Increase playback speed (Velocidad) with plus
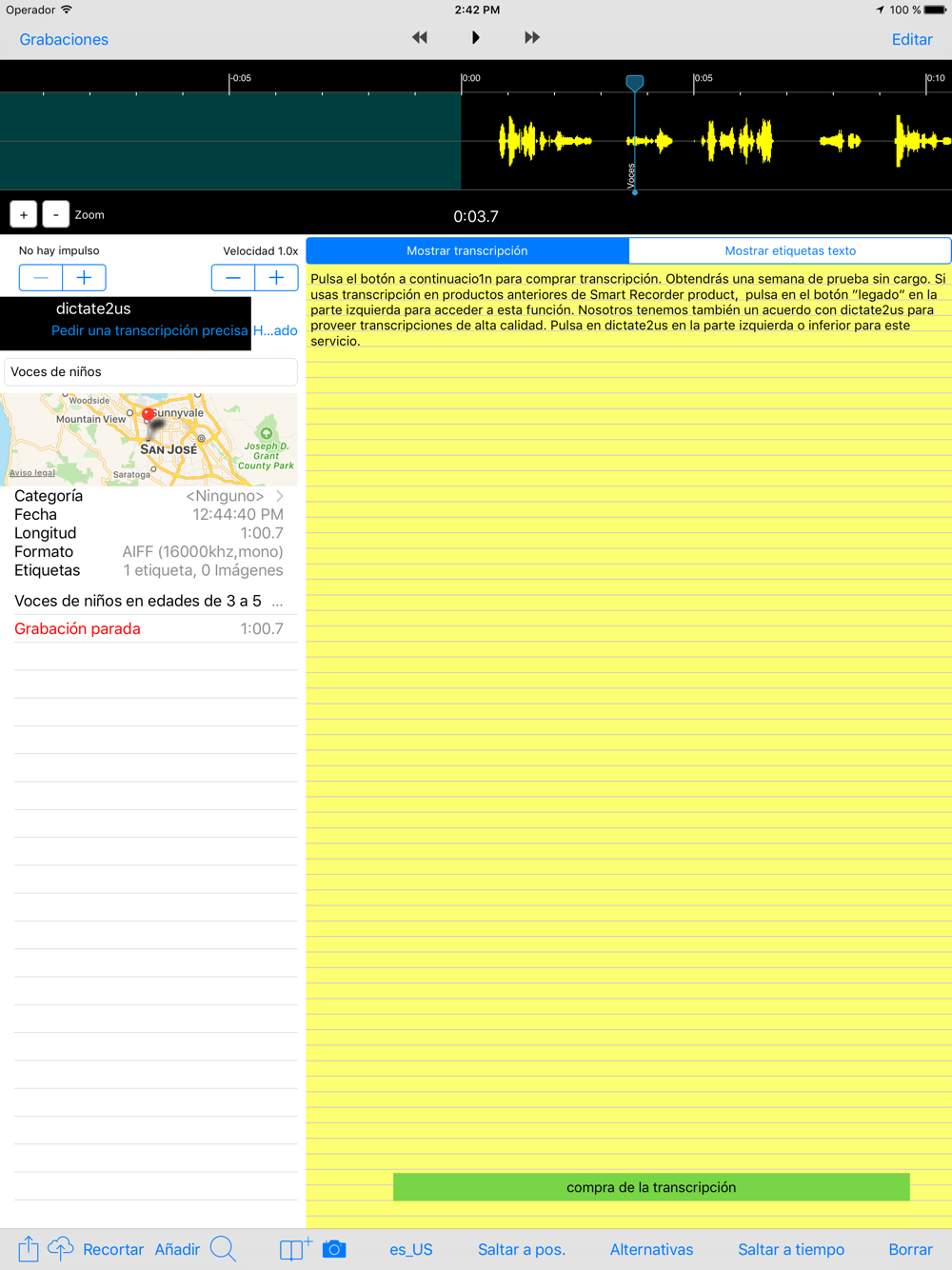 coord(276,278)
